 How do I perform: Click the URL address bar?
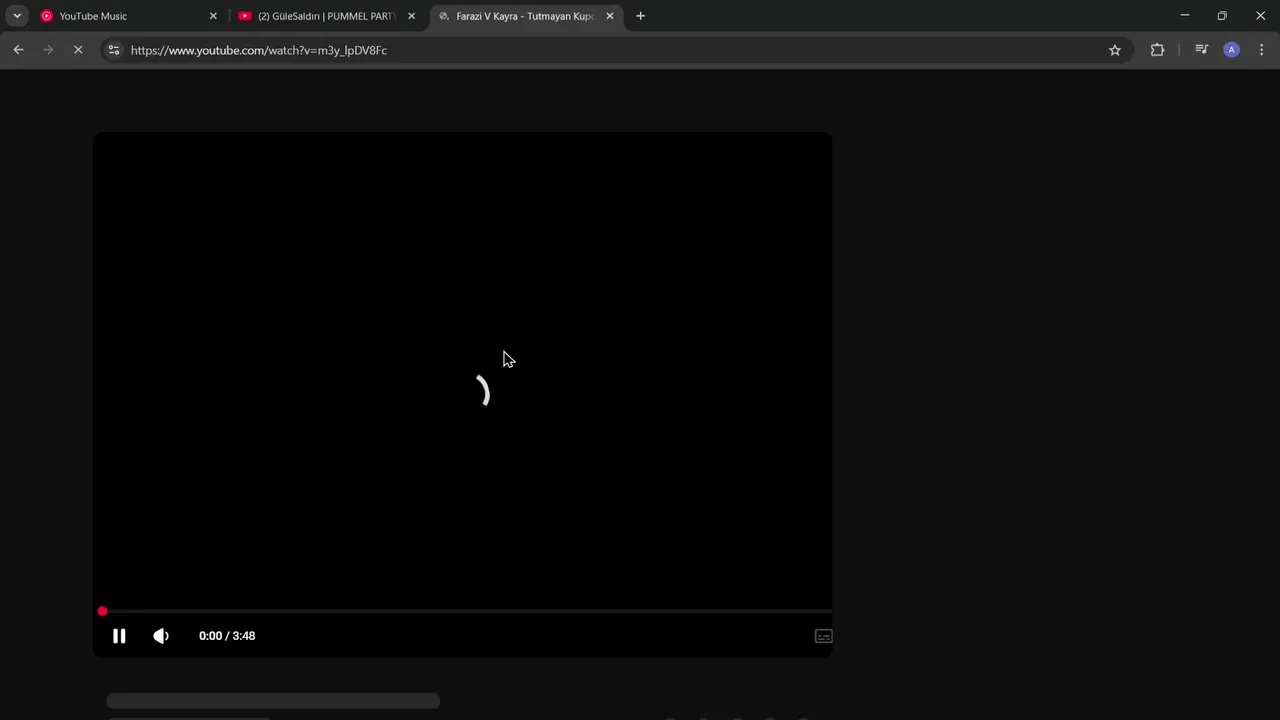(617, 50)
